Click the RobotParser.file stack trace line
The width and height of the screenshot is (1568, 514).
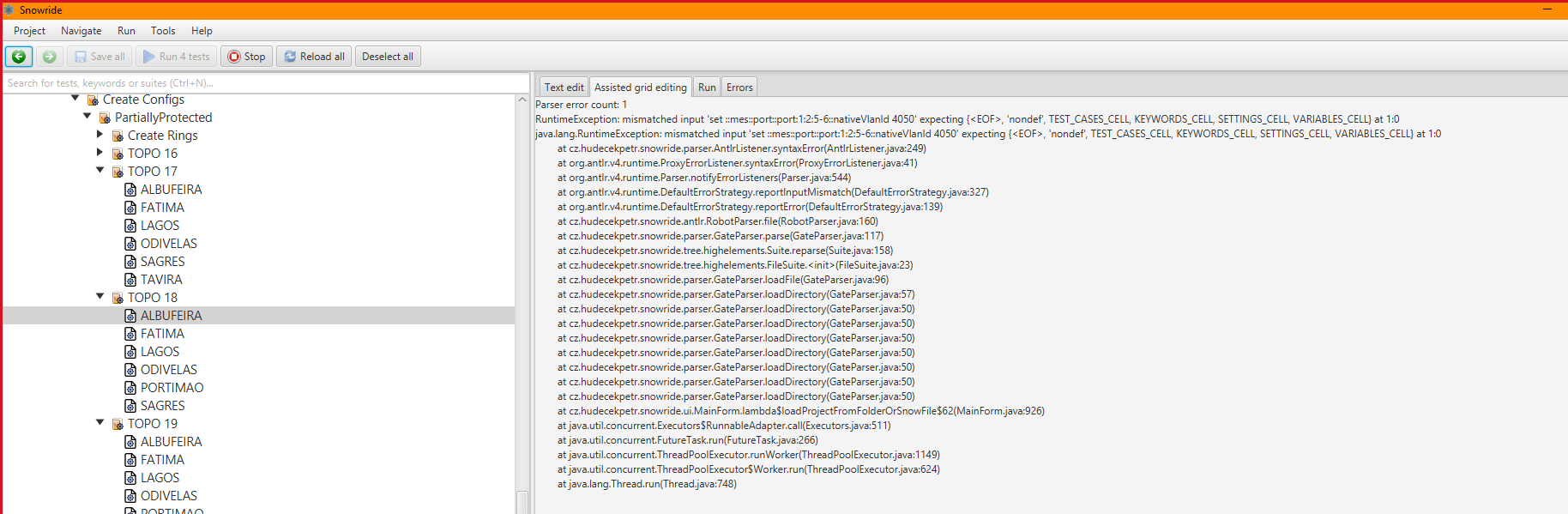point(718,221)
